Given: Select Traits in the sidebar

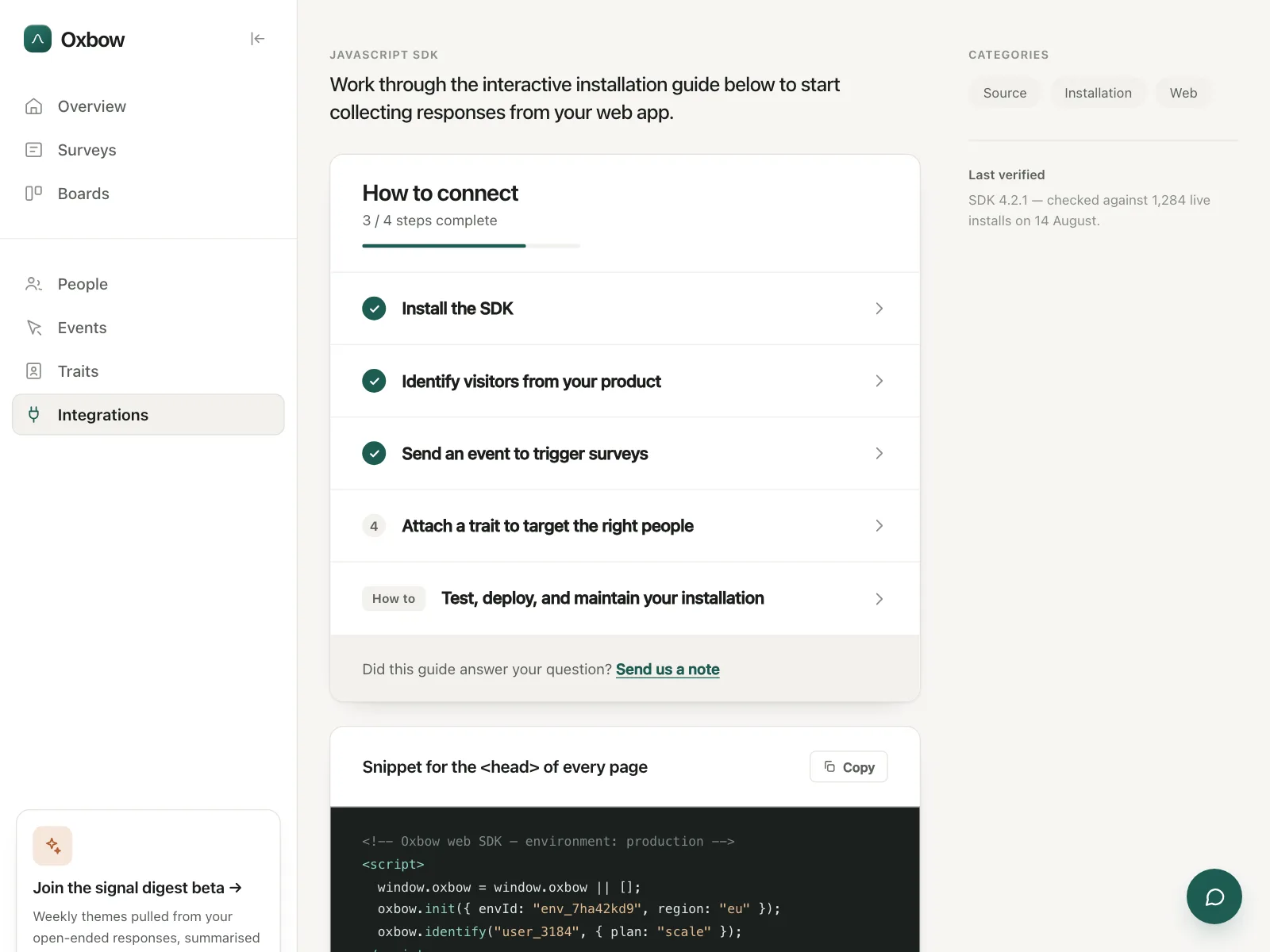Looking at the screenshot, I should click(x=148, y=371).
